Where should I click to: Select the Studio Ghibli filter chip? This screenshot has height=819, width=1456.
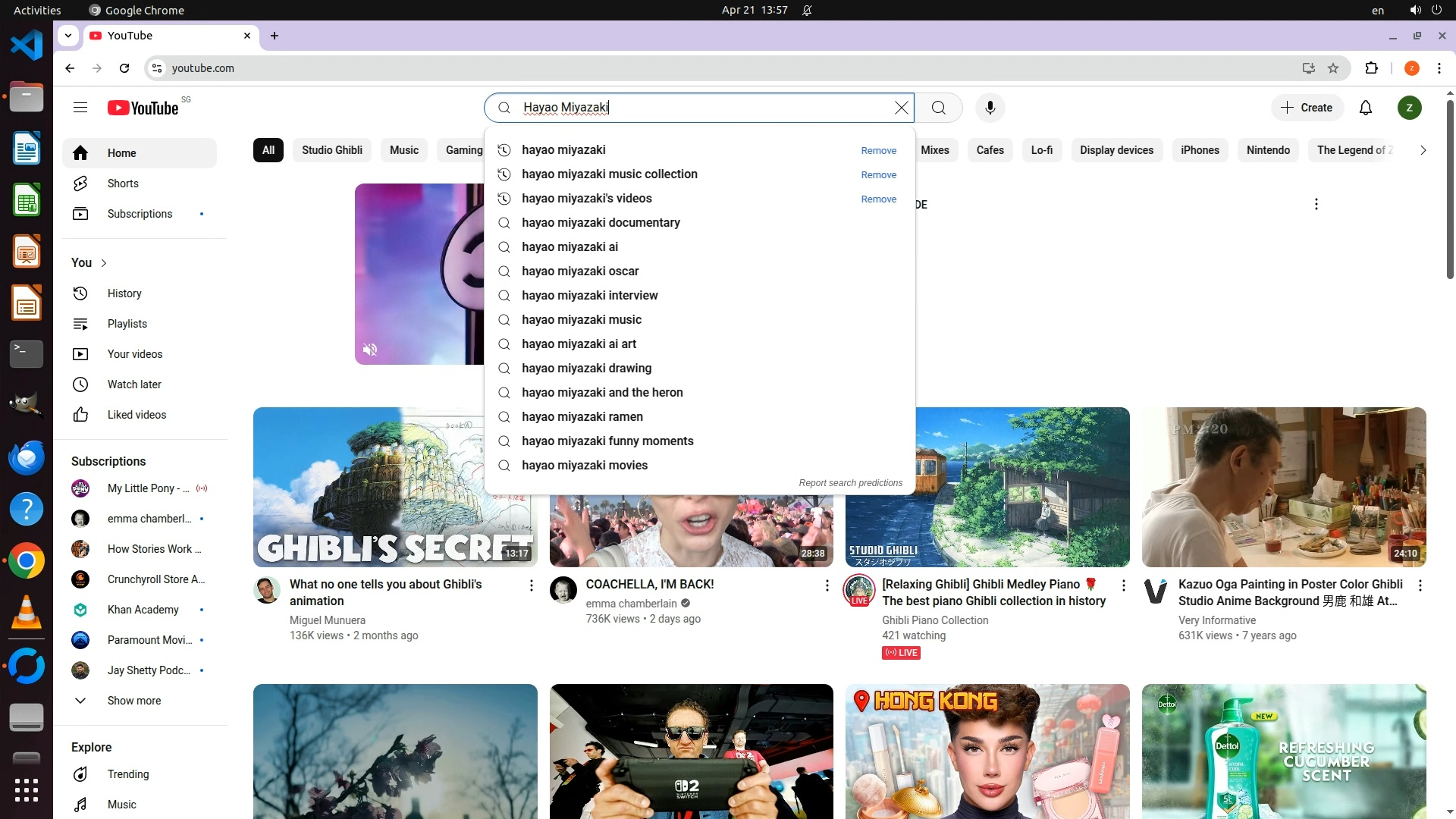(x=331, y=150)
